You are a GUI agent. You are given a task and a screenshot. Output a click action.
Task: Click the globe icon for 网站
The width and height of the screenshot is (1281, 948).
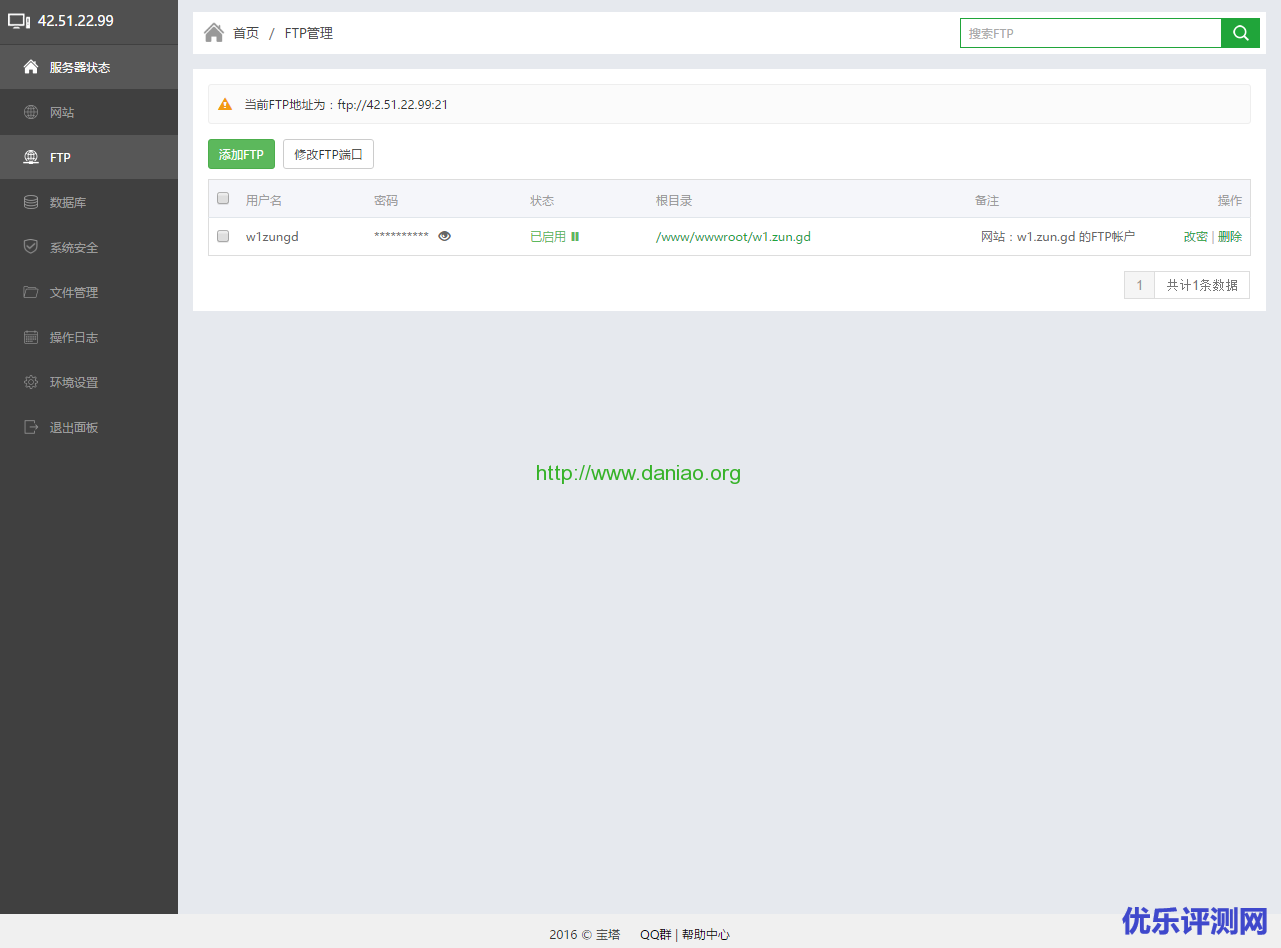click(x=31, y=112)
